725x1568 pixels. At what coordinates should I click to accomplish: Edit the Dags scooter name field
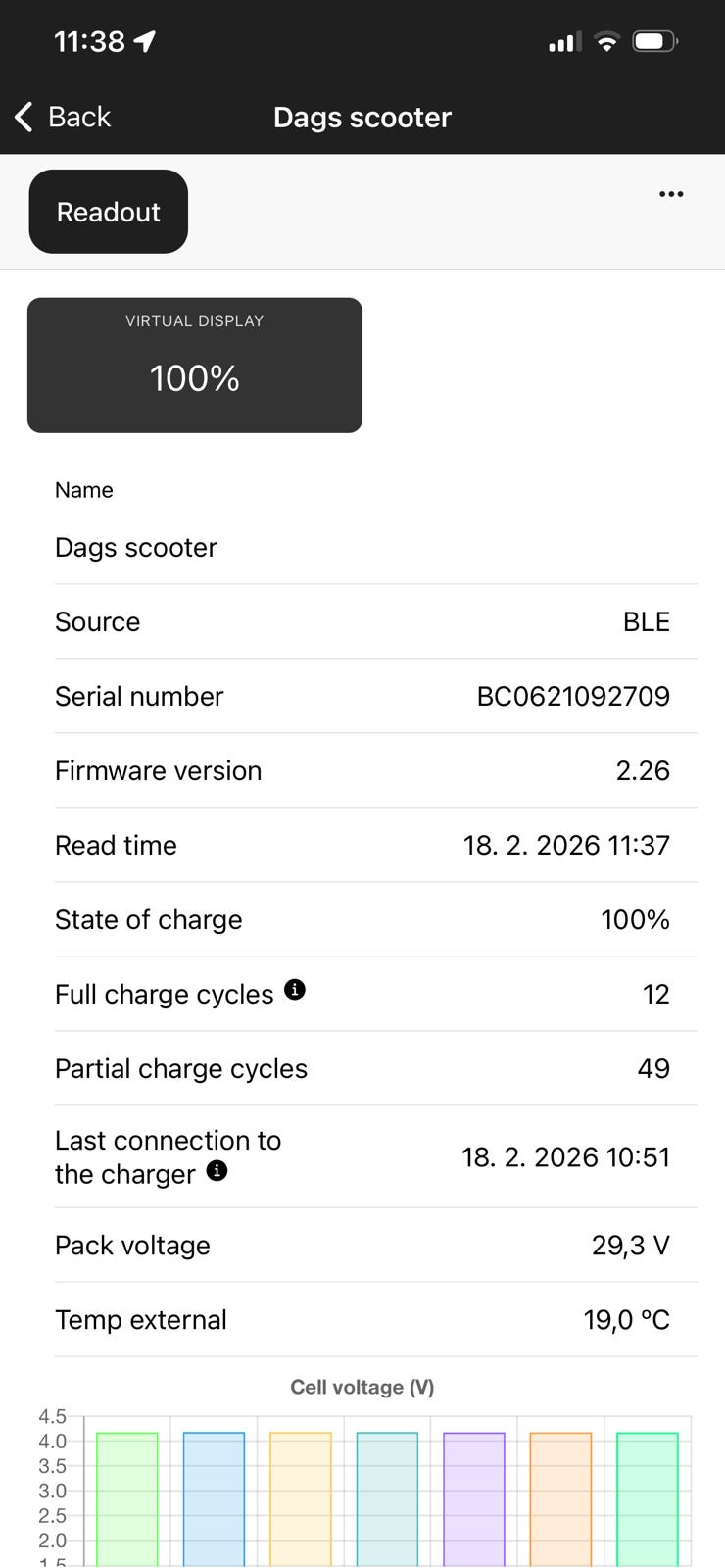pos(136,547)
